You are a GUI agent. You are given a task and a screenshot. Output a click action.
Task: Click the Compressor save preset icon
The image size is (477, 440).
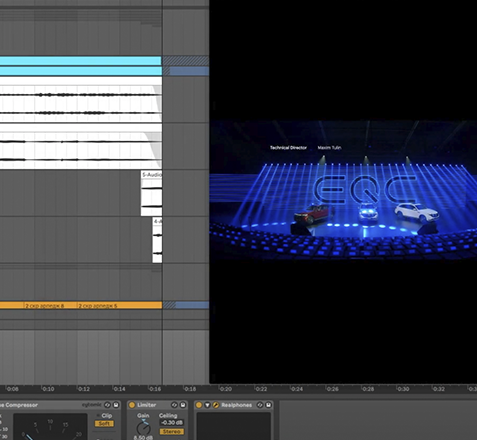116,405
